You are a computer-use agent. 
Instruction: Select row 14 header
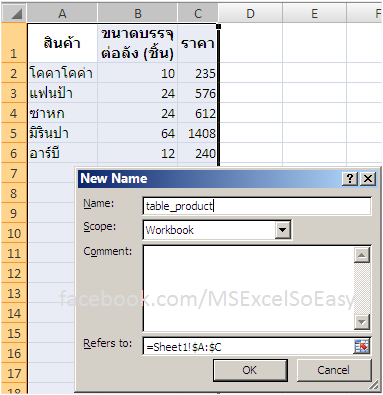[x=14, y=313]
